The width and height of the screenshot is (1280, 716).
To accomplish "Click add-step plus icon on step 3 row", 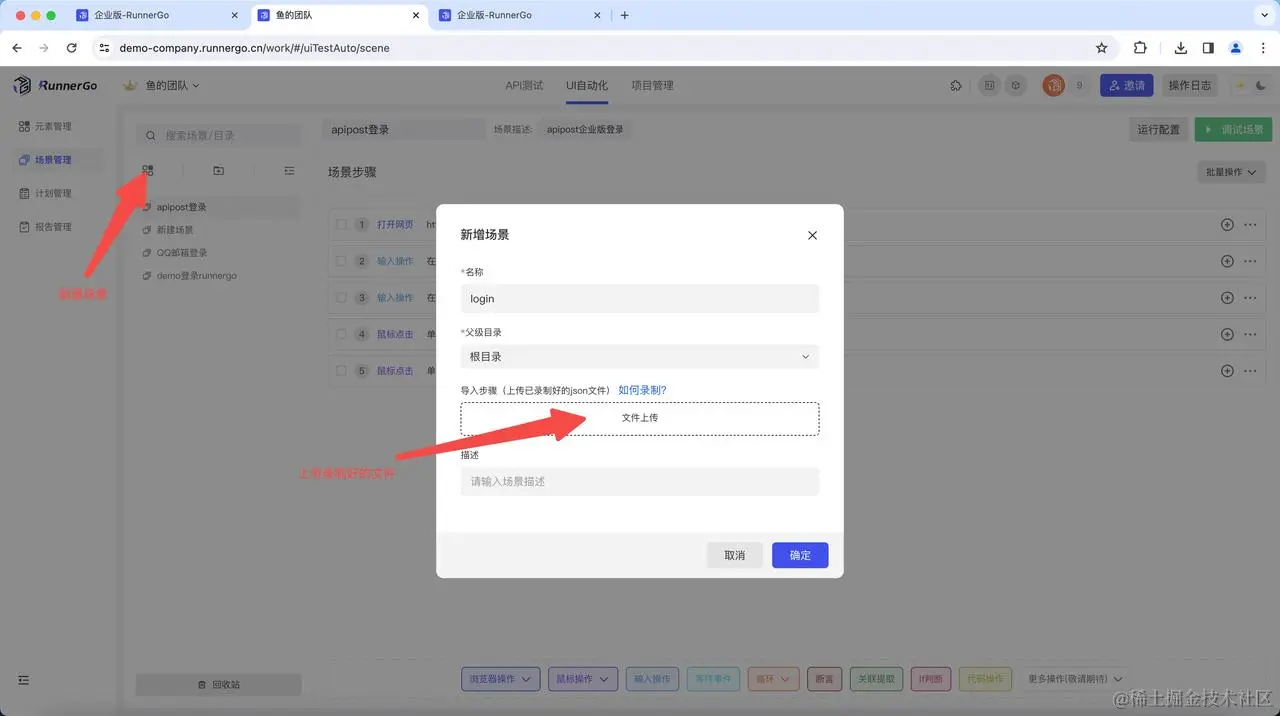I will pos(1227,298).
